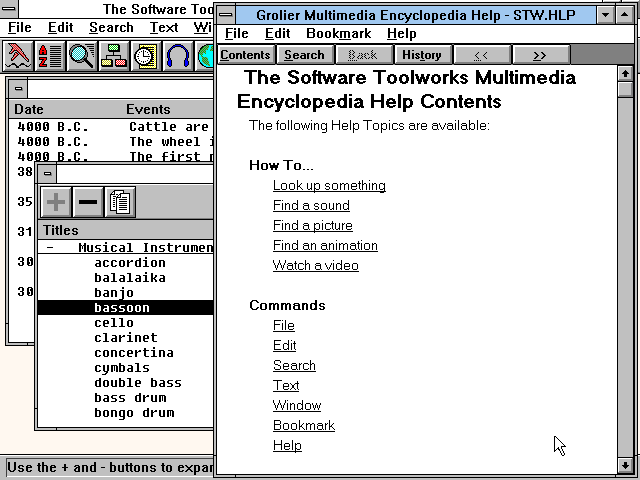Click the Help window scrollbar thumb
Image resolution: width=640 pixels, height=480 pixels.
pos(625,89)
